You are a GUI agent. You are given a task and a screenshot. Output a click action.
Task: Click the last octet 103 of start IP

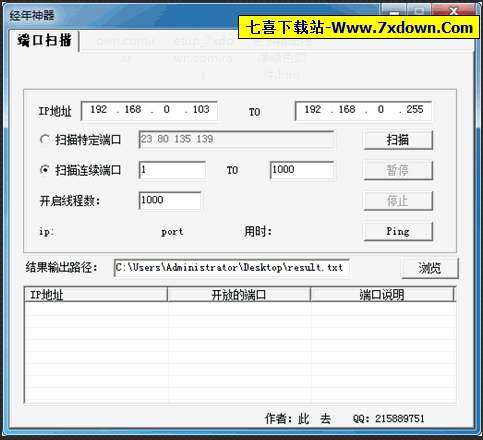(x=201, y=110)
